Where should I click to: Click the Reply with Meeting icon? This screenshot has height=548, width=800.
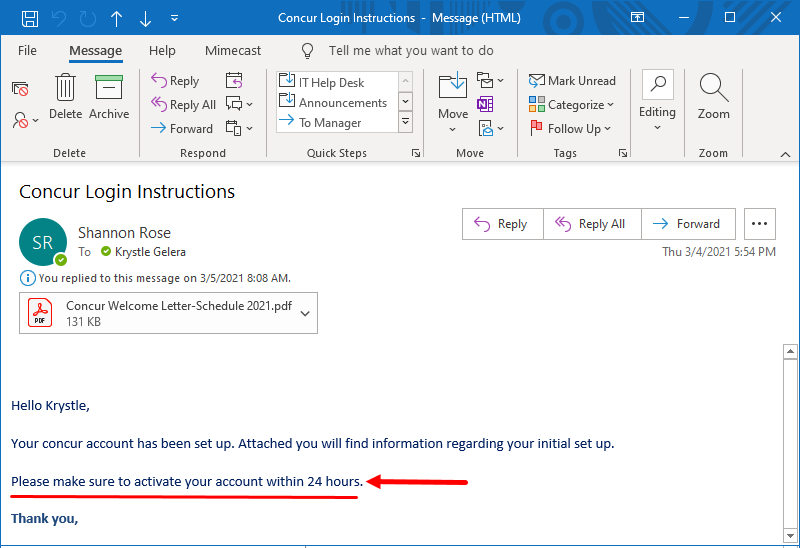pos(234,81)
